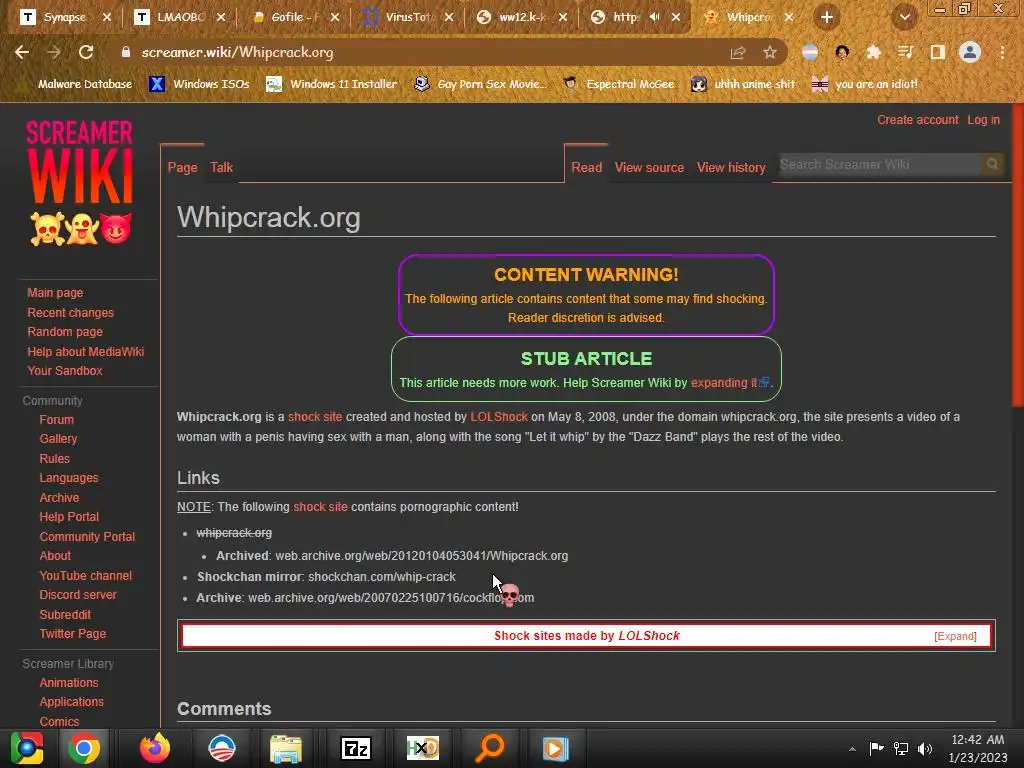This screenshot has height=768, width=1024.
Task: Open the YouTube channel sidebar link
Action: (x=86, y=575)
